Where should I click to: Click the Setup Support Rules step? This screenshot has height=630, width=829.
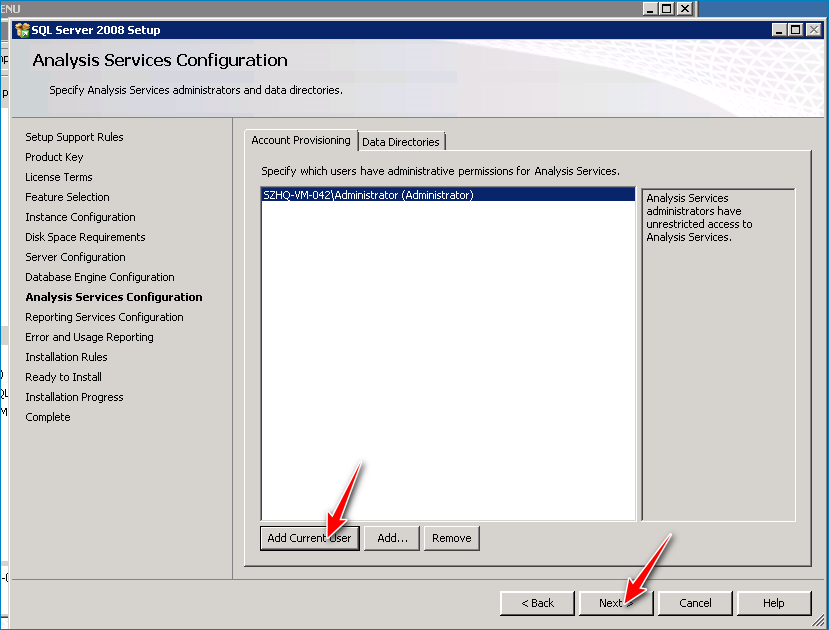74,137
